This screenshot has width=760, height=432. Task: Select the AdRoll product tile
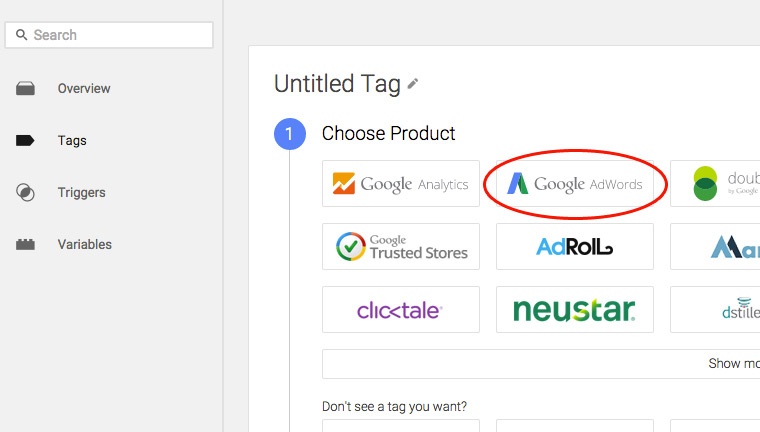point(574,246)
